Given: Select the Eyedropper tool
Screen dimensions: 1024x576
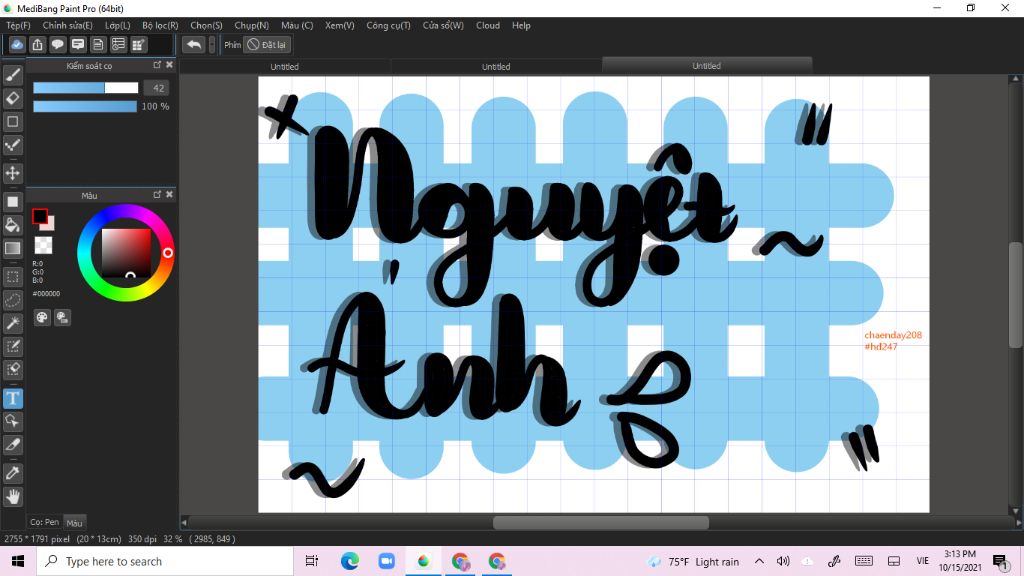Looking at the screenshot, I should click(12, 473).
